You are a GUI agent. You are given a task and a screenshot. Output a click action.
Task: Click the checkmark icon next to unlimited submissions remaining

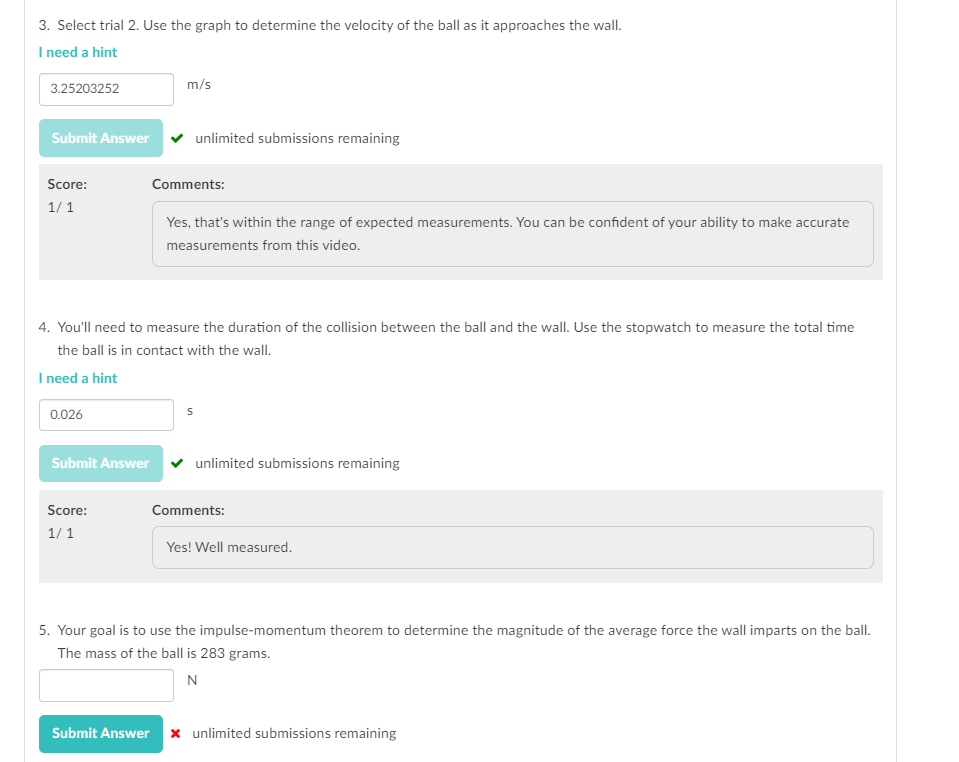pos(177,138)
